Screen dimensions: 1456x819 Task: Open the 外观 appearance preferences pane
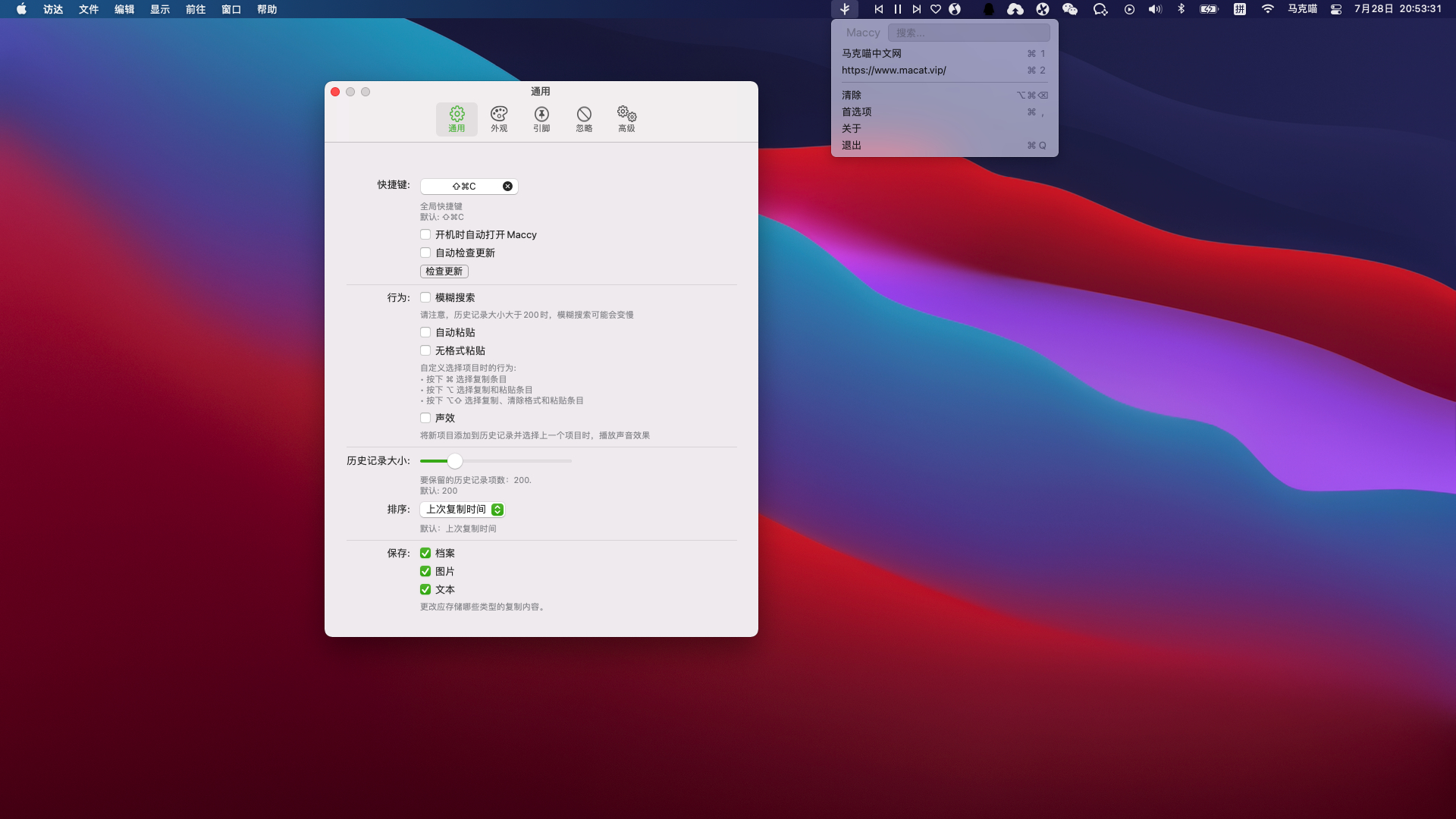click(498, 119)
